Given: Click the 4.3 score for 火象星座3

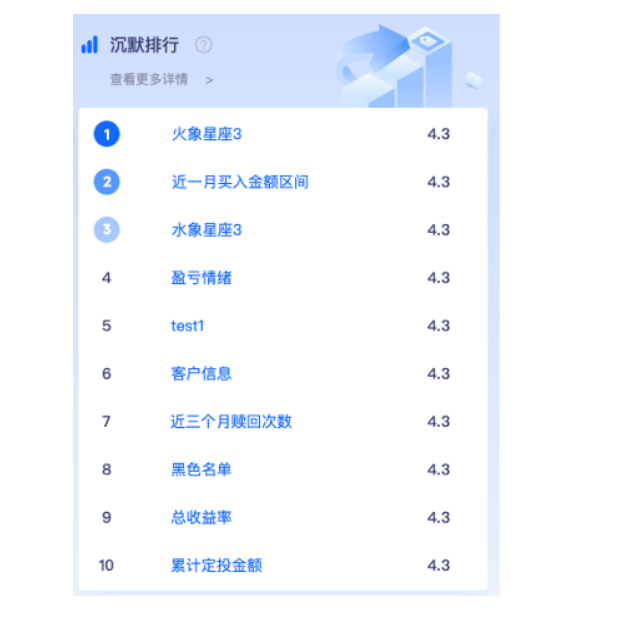Looking at the screenshot, I should tap(439, 134).
